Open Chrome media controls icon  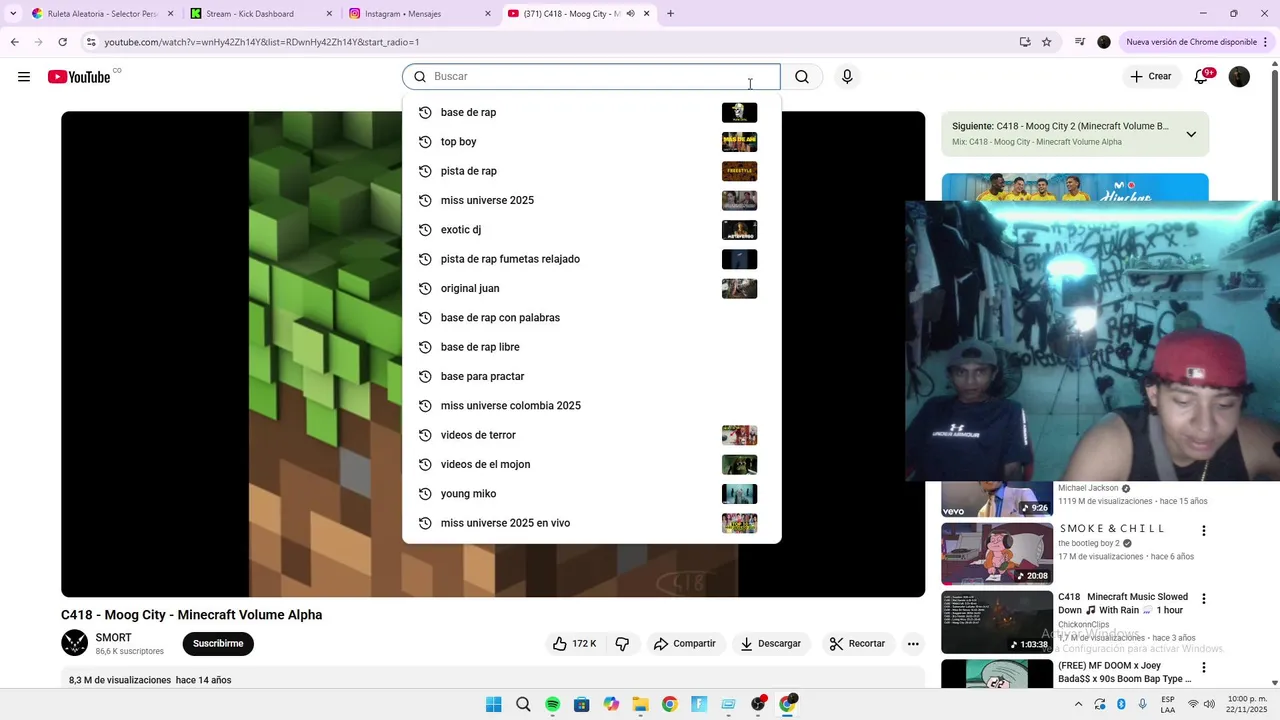click(x=1080, y=42)
